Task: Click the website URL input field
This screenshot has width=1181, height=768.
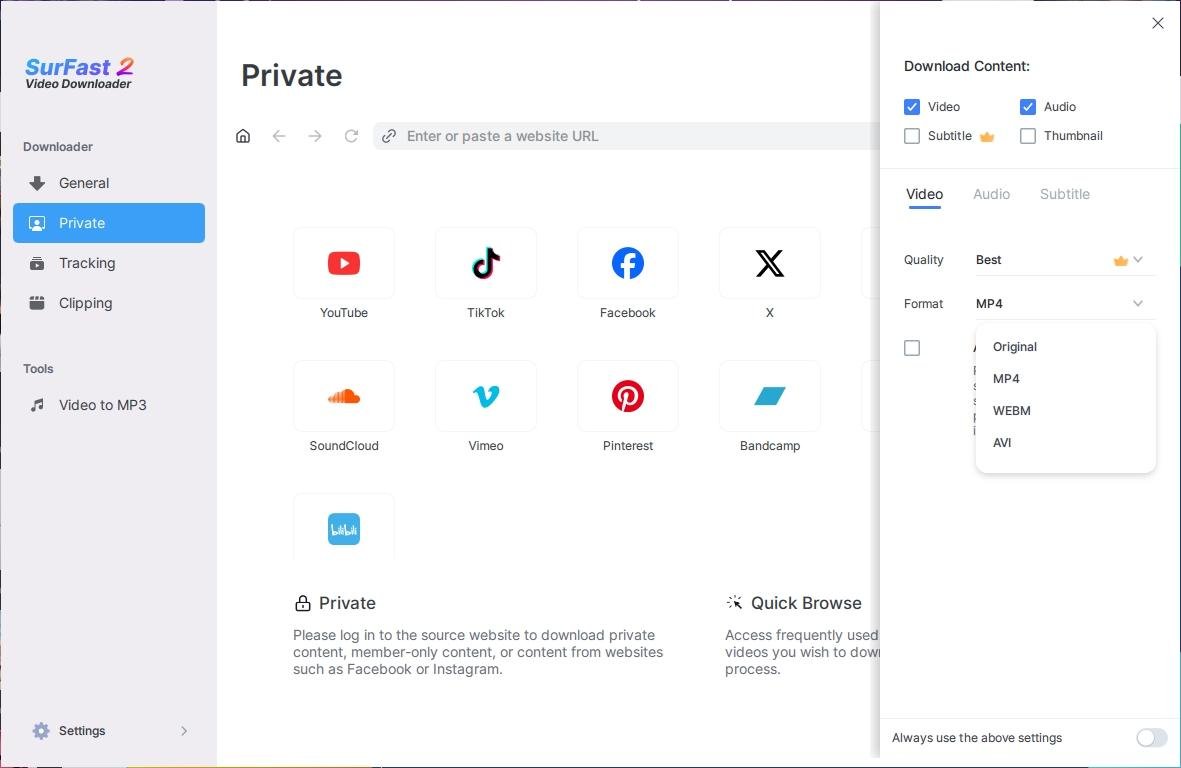Action: (x=627, y=136)
